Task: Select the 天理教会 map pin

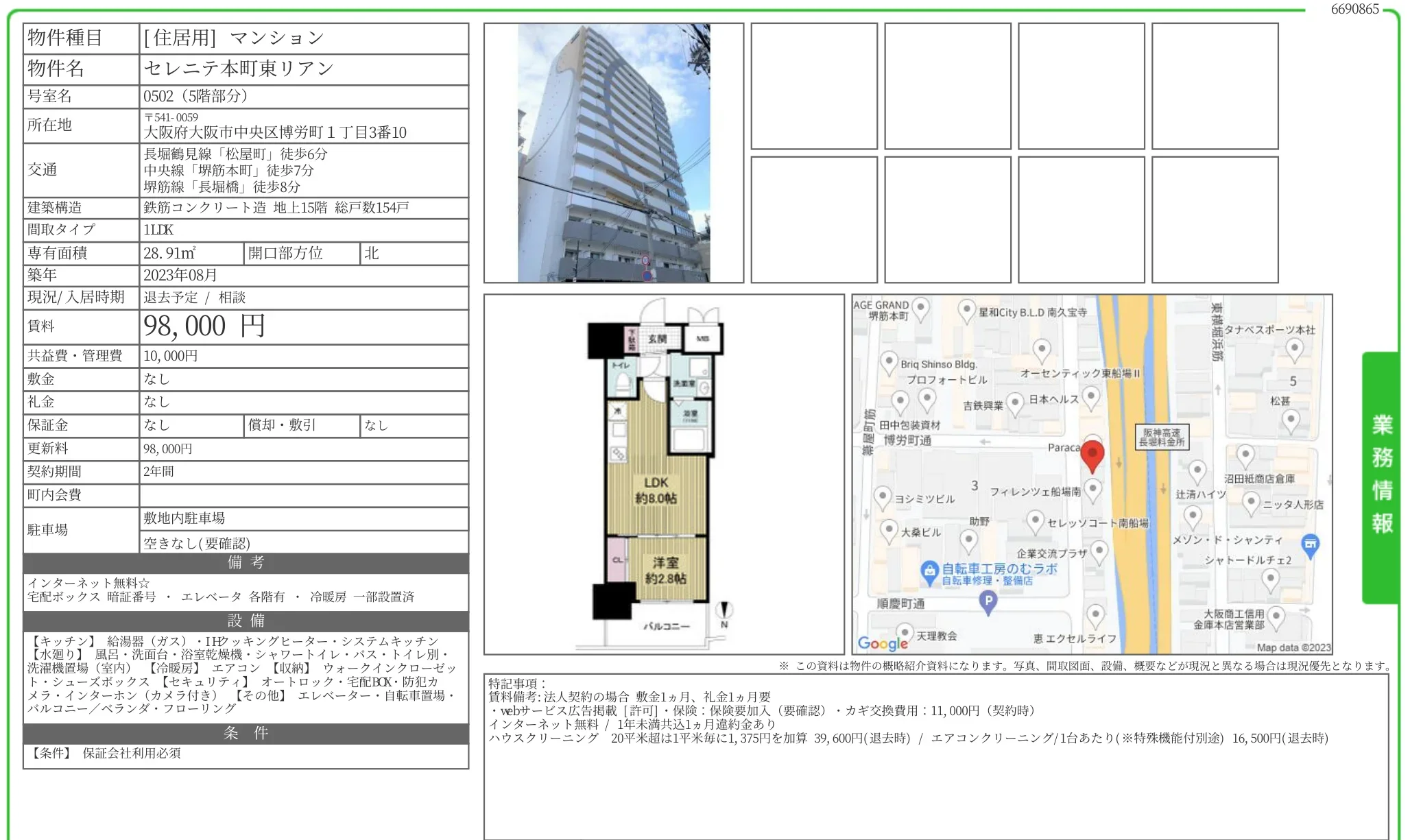Action: [905, 633]
